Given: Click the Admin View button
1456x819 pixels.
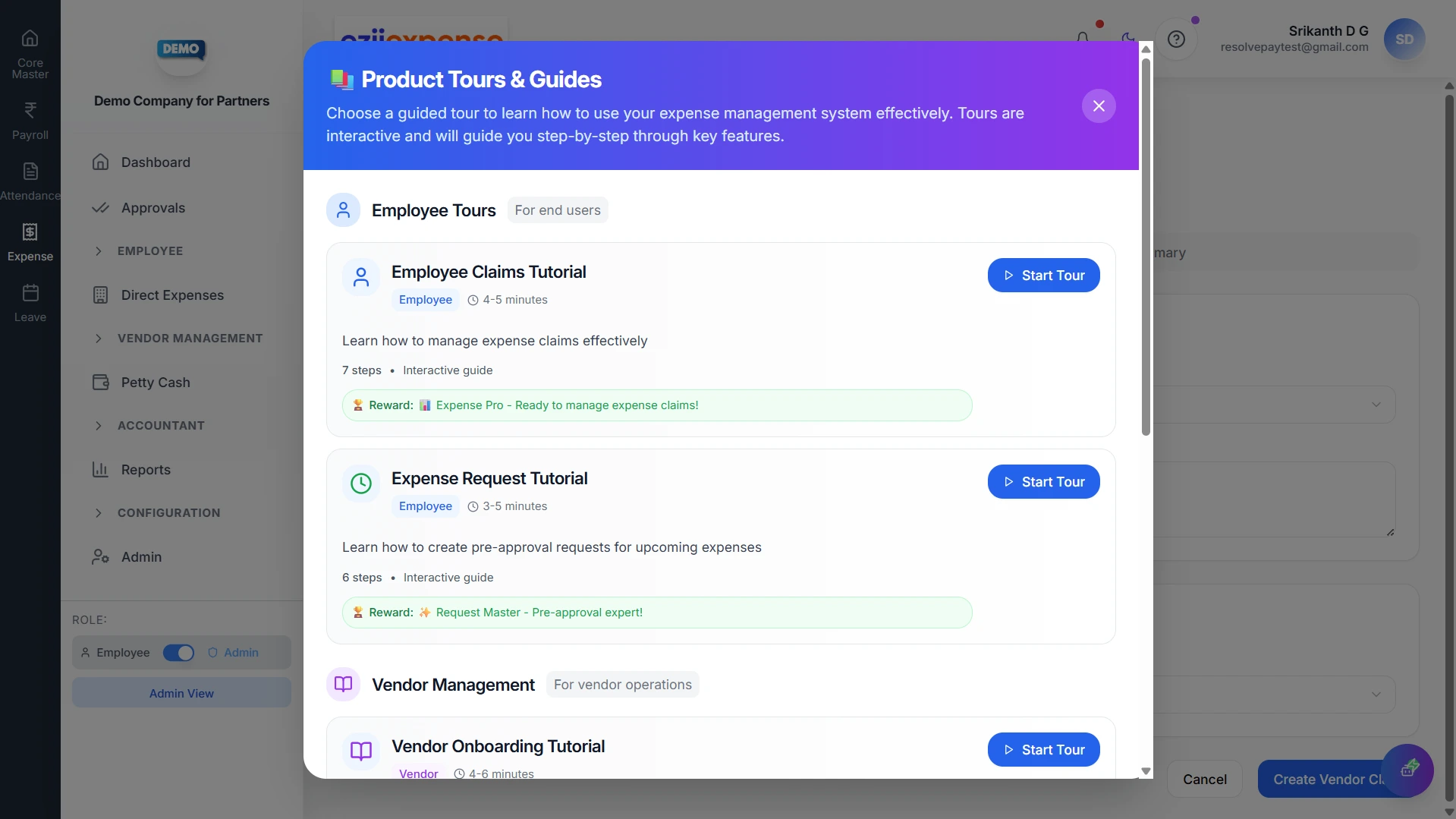Looking at the screenshot, I should tap(181, 692).
